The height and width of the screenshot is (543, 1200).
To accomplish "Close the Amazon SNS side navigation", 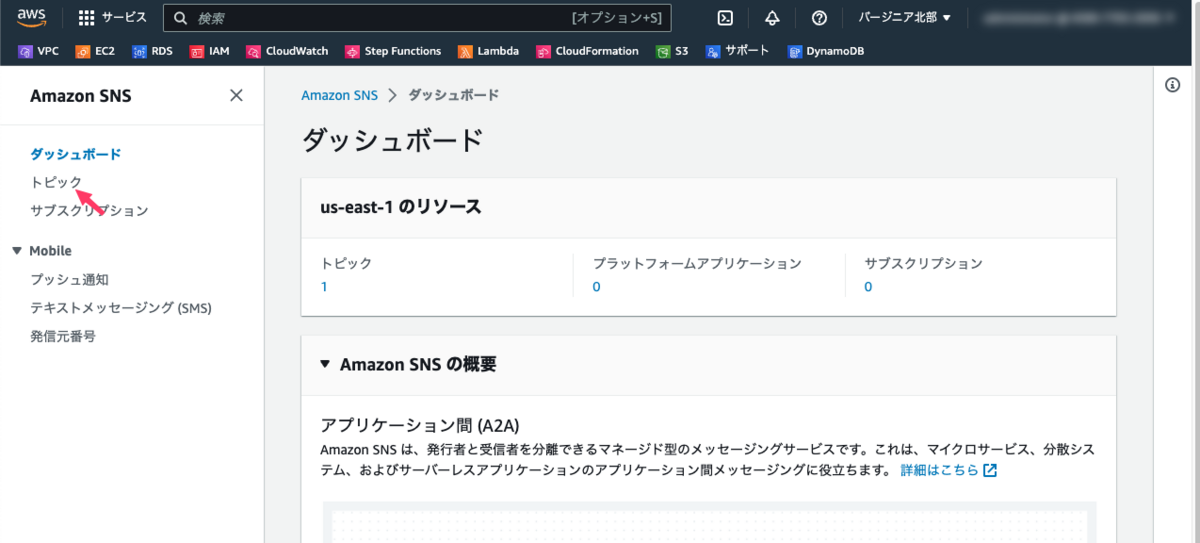I will click(236, 96).
